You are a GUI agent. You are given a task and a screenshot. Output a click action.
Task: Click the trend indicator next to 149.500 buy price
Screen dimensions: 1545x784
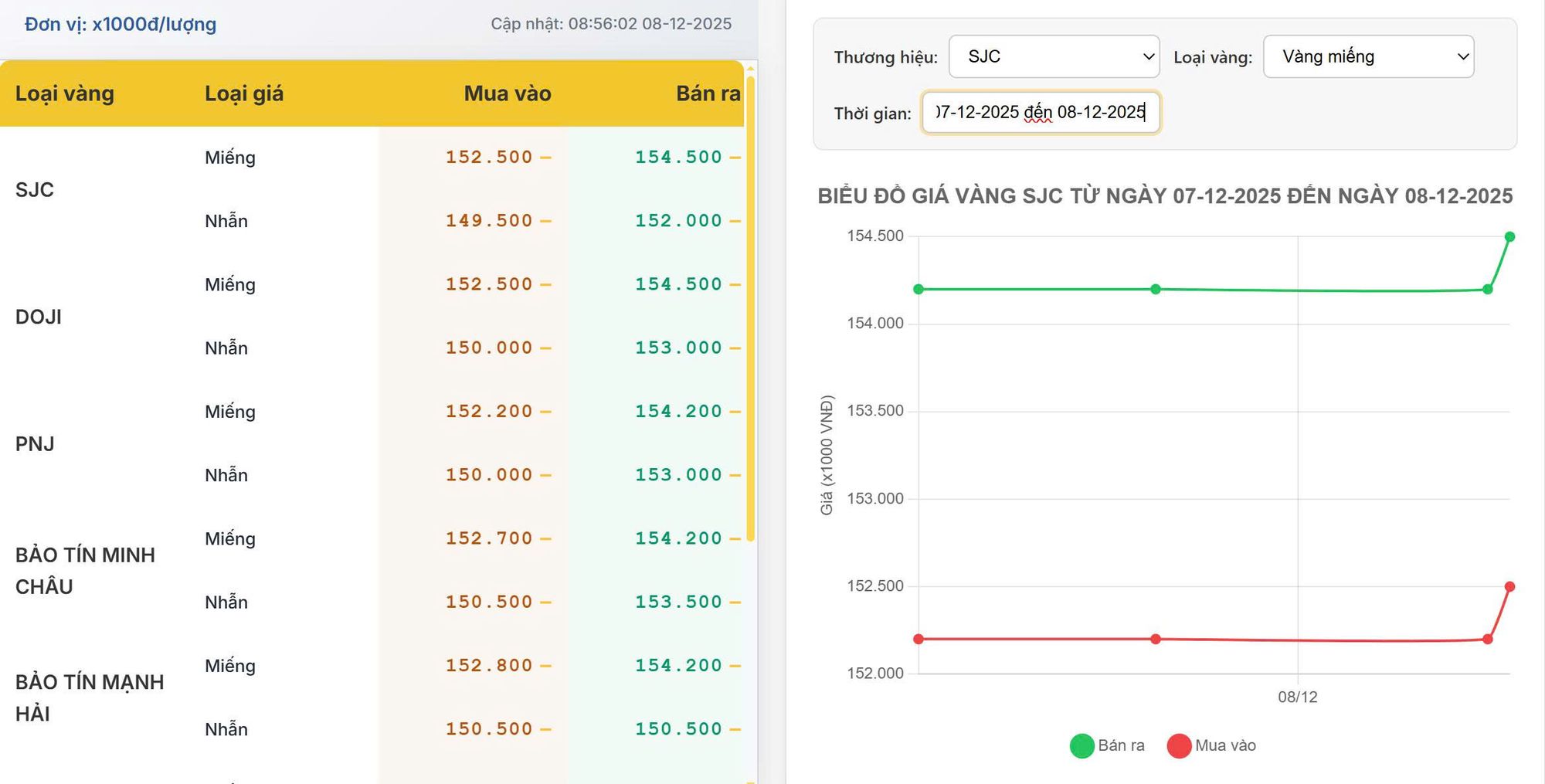548,220
